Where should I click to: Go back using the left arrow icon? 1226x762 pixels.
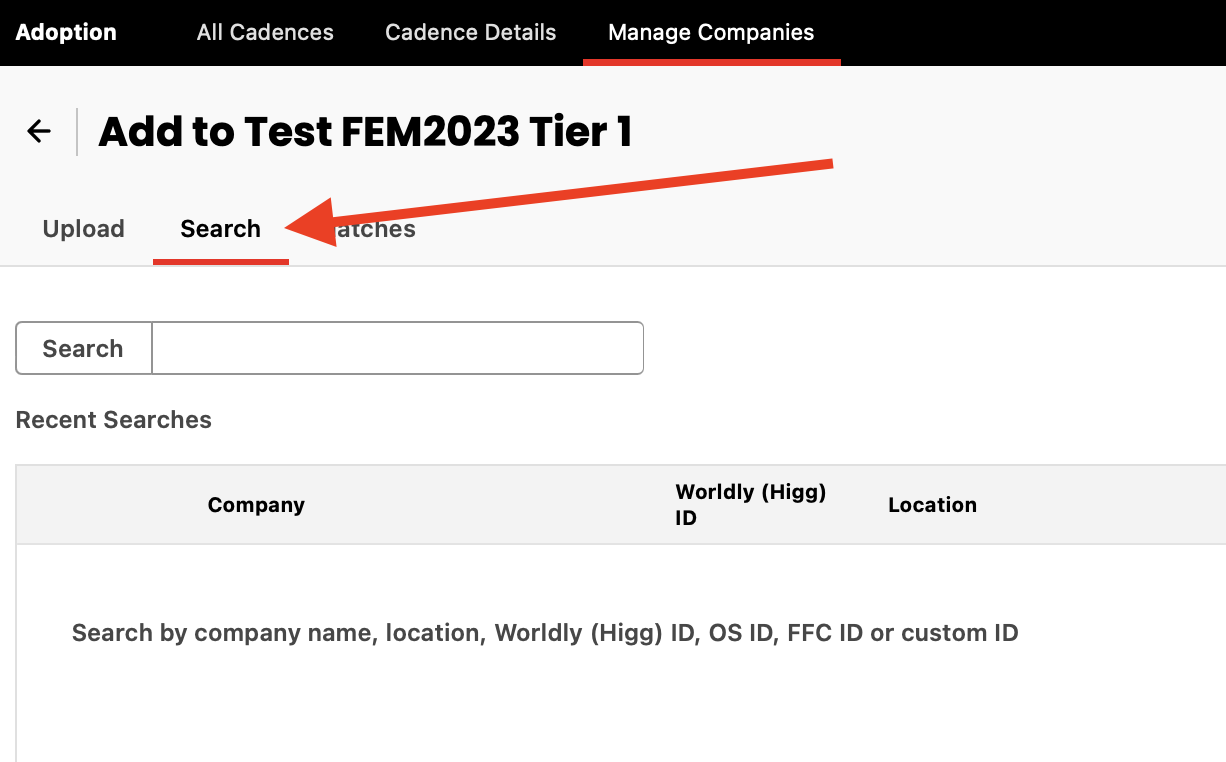coord(39,131)
